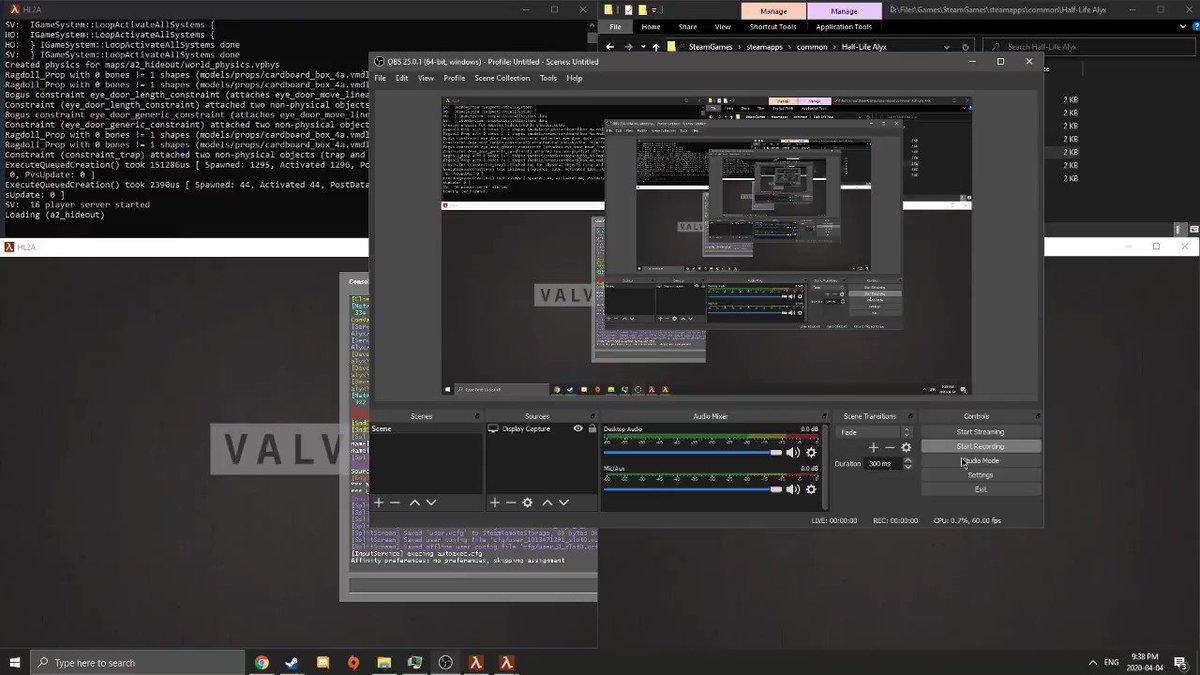Remove scene with minus icon in Scenes panel
Image resolution: width=1200 pixels, height=675 pixels.
[395, 503]
